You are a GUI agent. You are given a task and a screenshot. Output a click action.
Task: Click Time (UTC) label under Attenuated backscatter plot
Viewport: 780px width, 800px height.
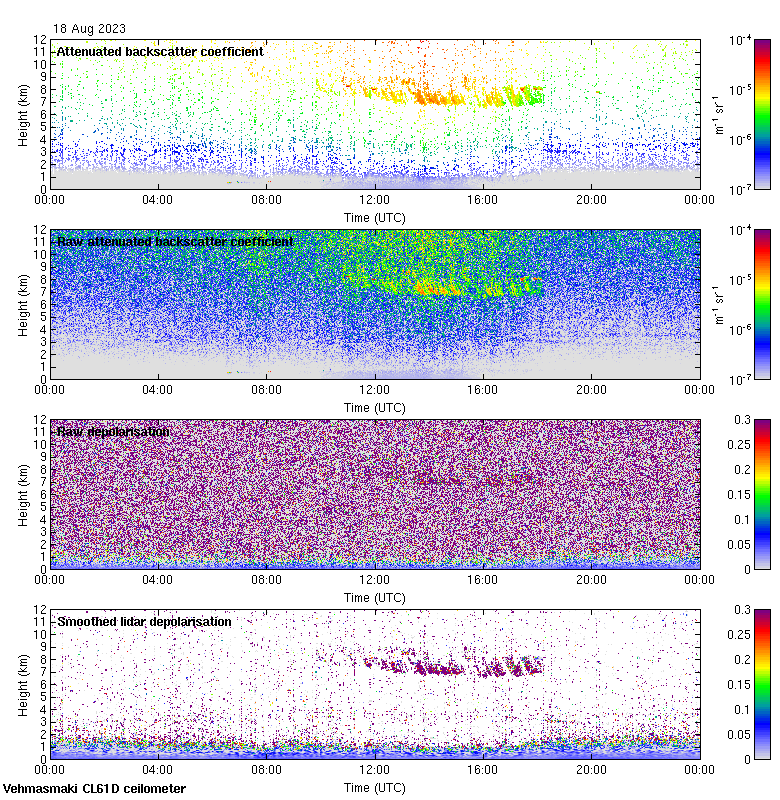tap(375, 218)
